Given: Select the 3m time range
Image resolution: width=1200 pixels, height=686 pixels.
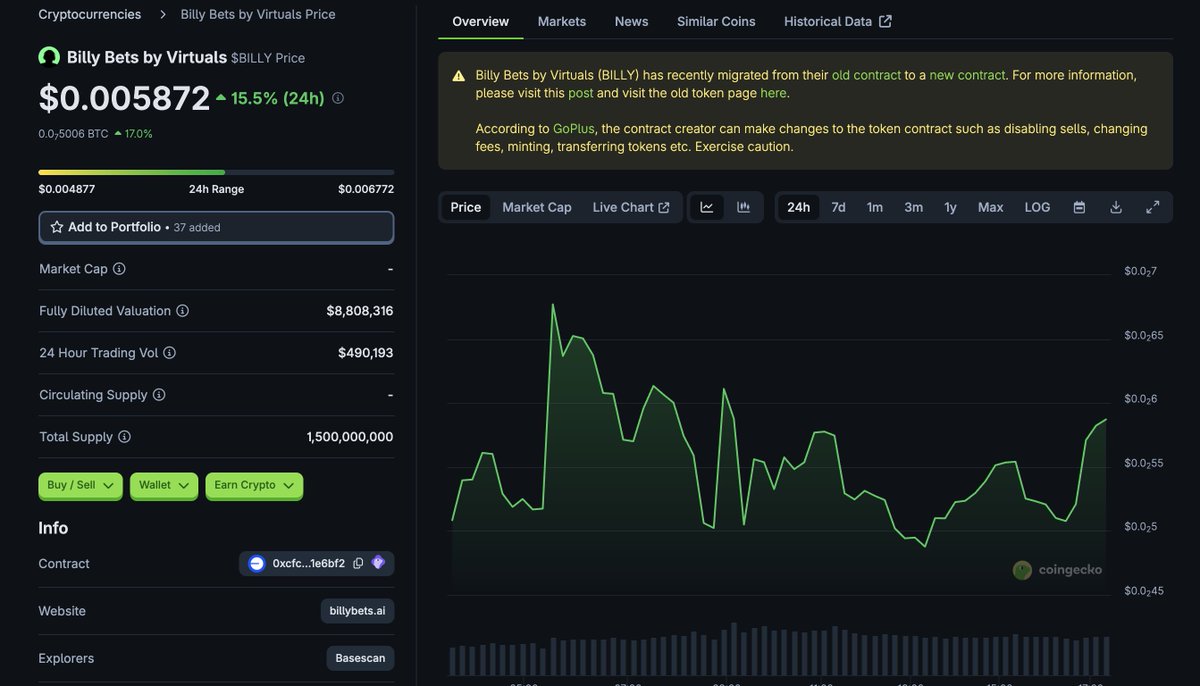Looking at the screenshot, I should pos(914,207).
